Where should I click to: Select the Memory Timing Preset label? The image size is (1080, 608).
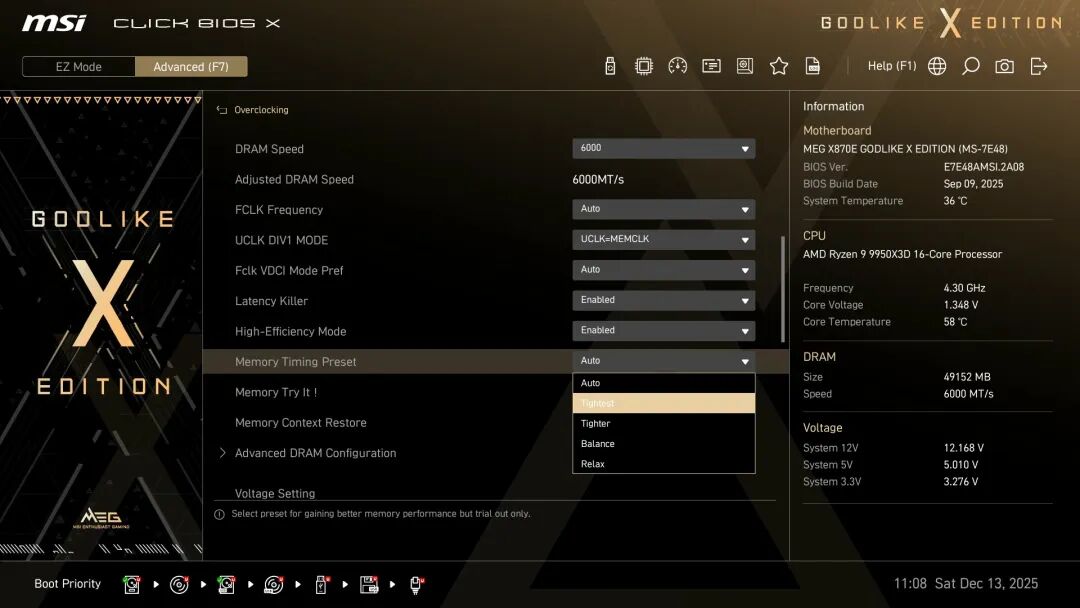[295, 361]
